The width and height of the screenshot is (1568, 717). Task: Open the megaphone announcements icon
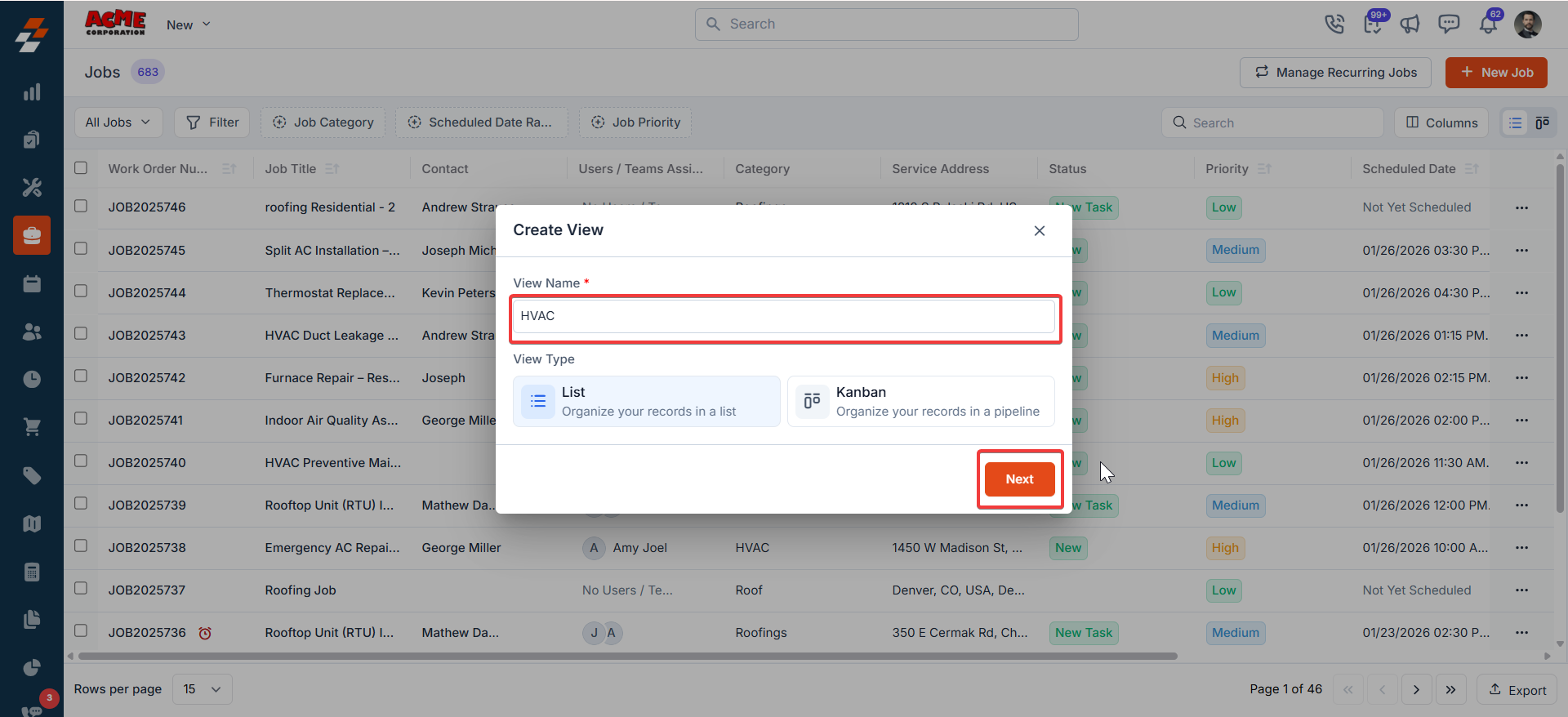click(x=1410, y=24)
